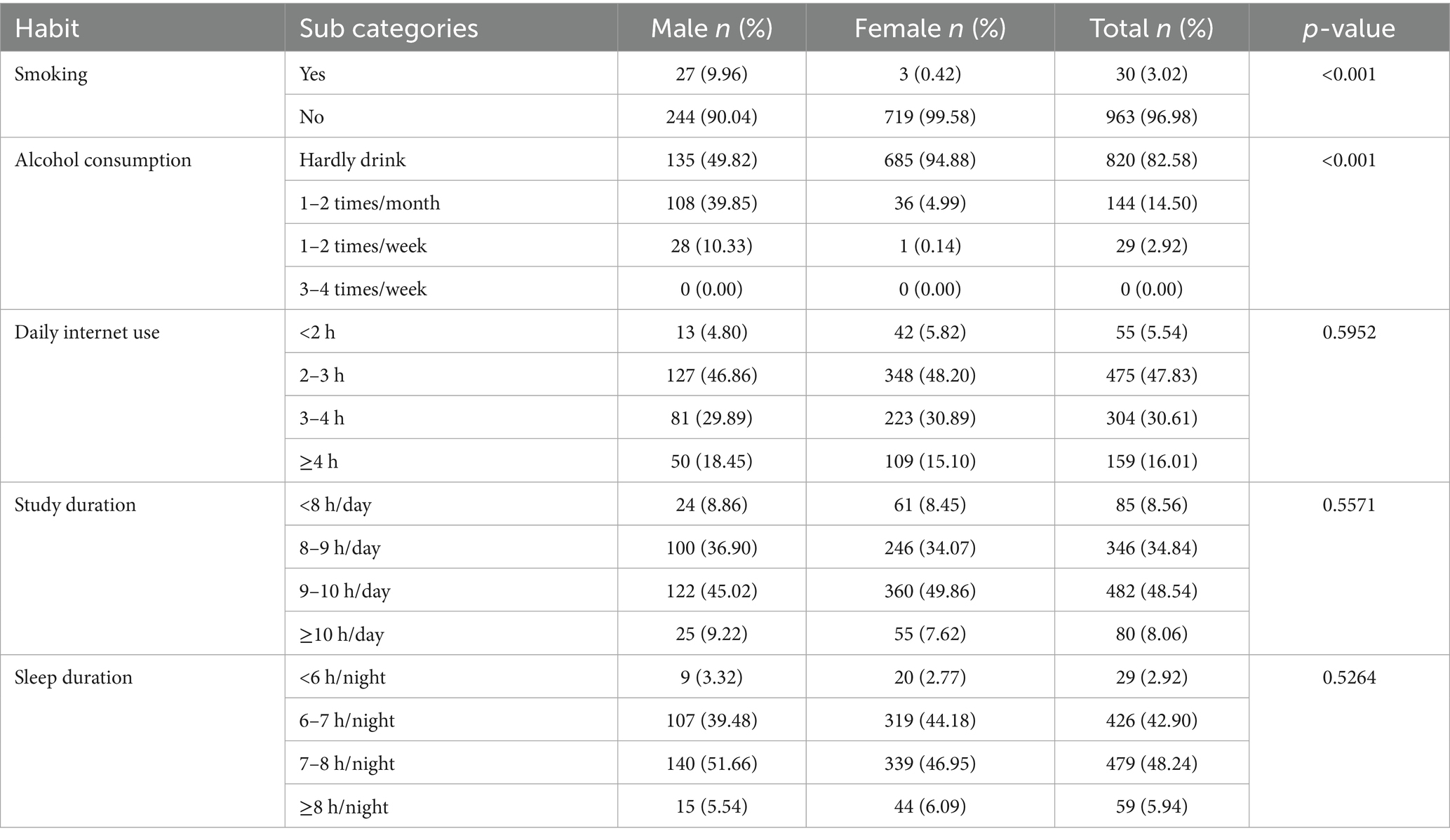
Task: Click the "Study duration" habit cell
Action: (75, 505)
